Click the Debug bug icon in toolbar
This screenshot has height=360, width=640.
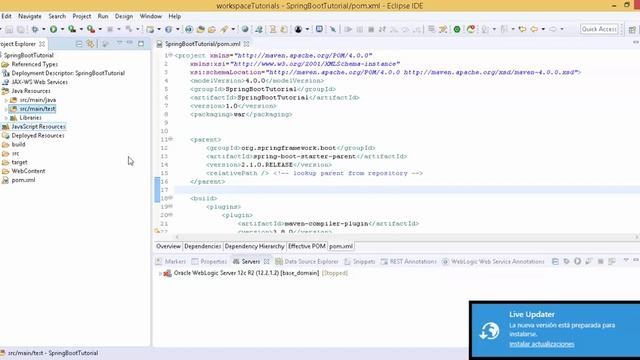click(35, 29)
